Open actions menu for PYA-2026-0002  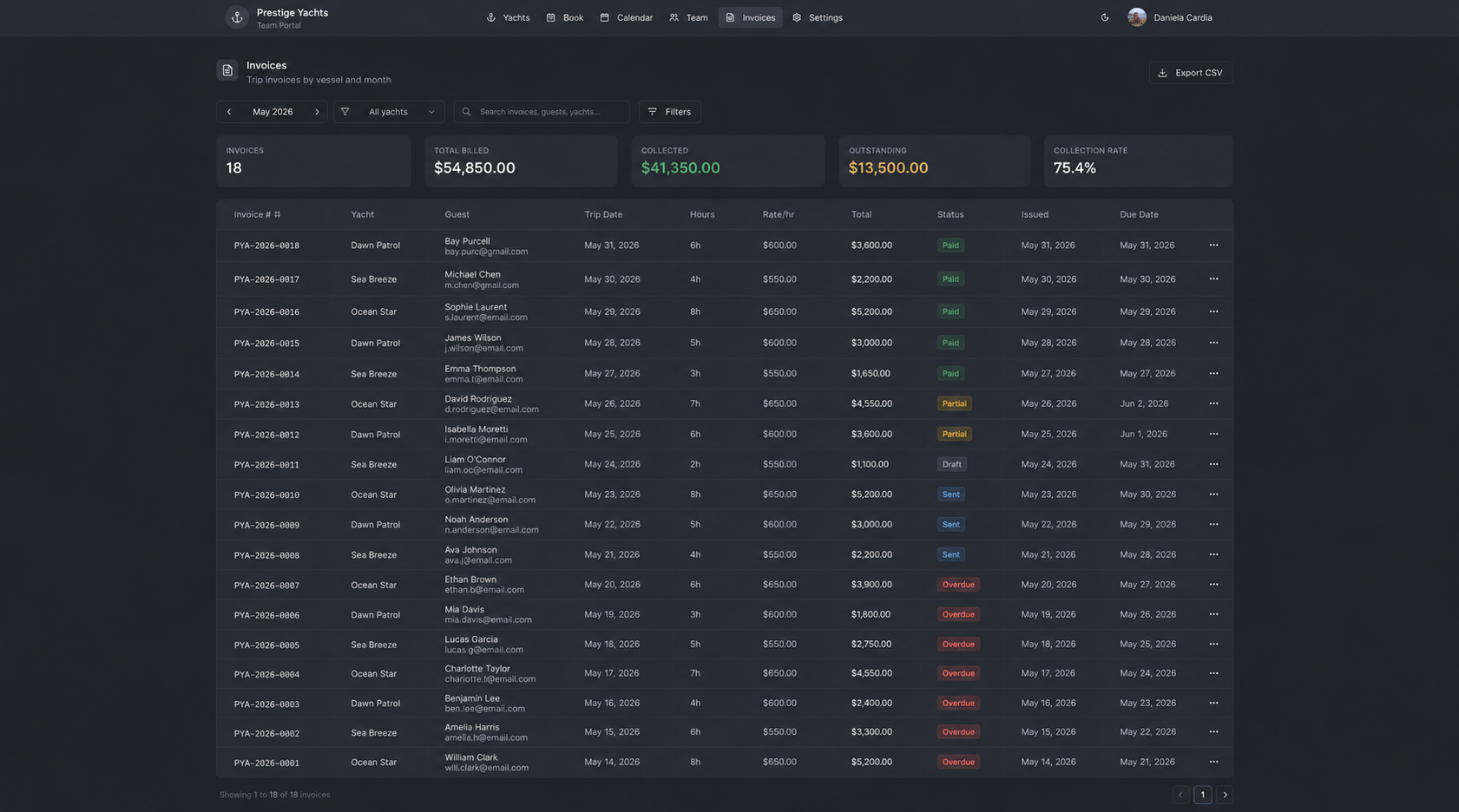1213,732
